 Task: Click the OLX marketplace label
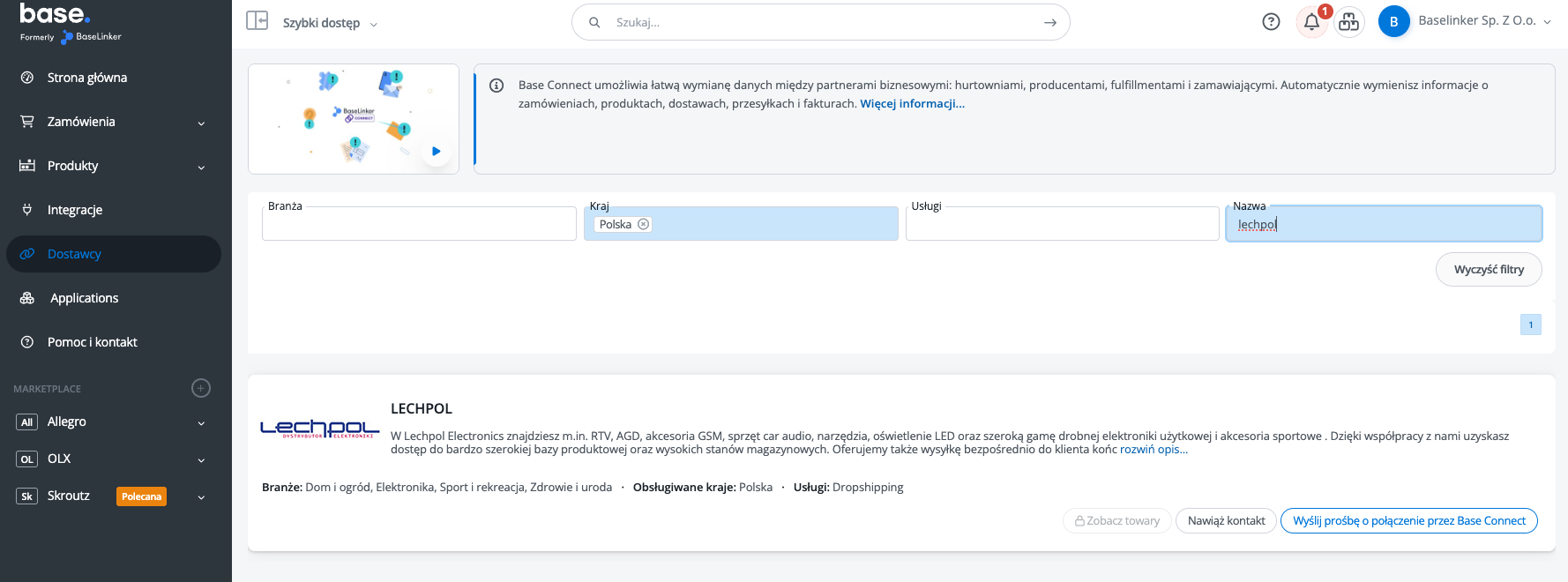point(59,459)
